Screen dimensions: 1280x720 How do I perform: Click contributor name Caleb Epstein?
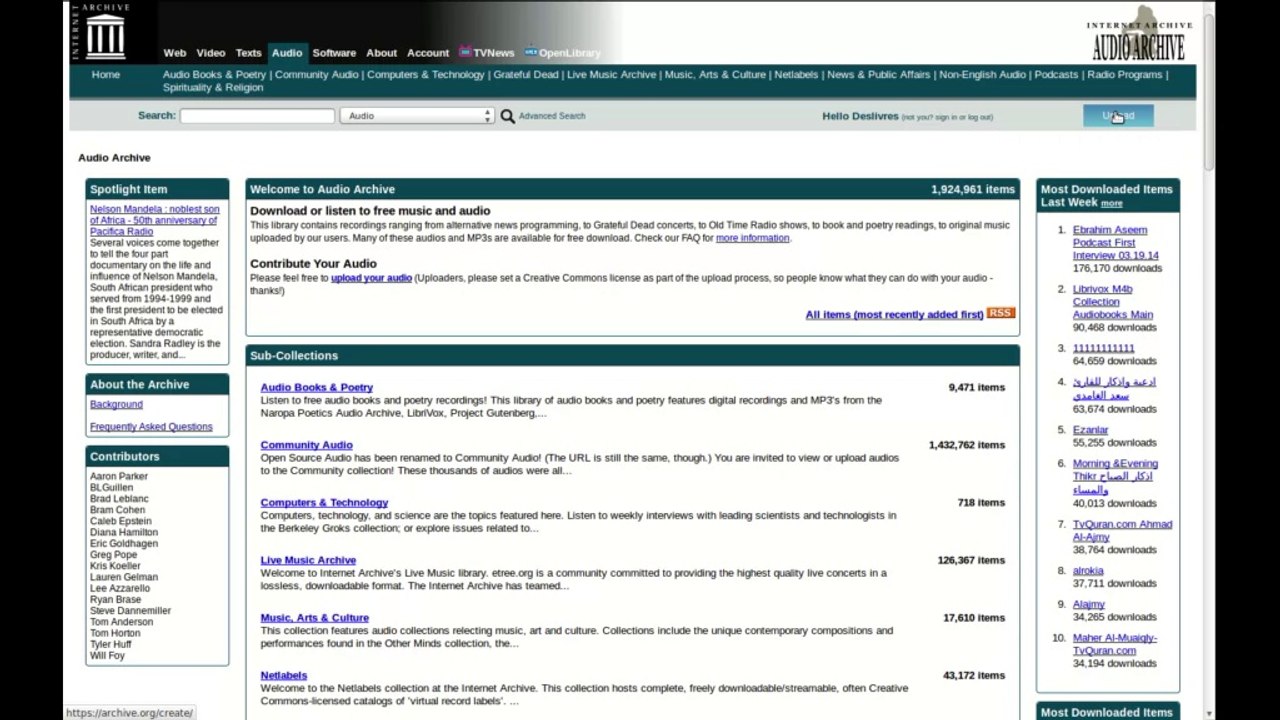(121, 522)
